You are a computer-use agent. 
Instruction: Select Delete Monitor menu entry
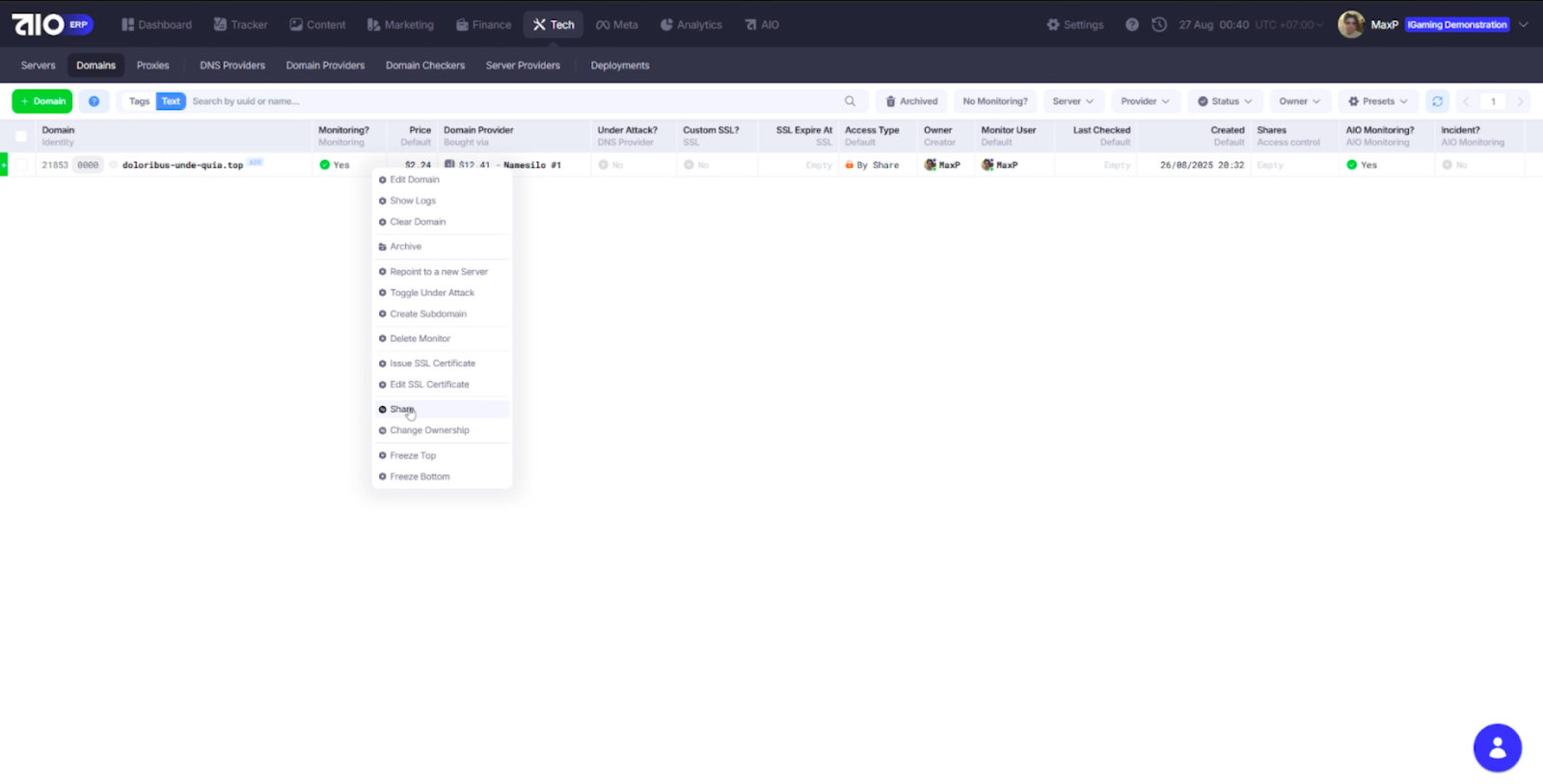(442, 338)
